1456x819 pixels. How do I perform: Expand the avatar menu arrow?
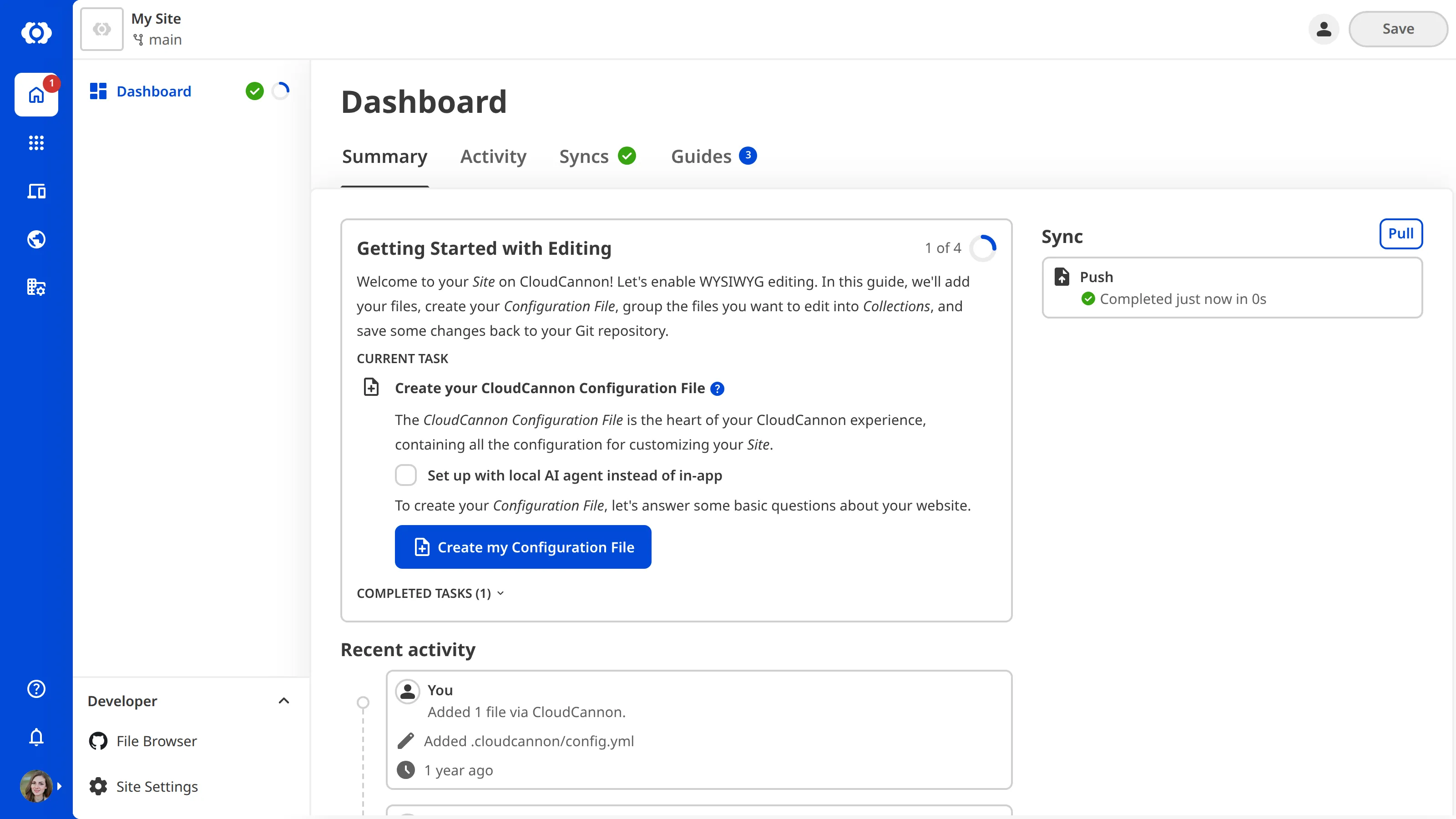[x=59, y=786]
